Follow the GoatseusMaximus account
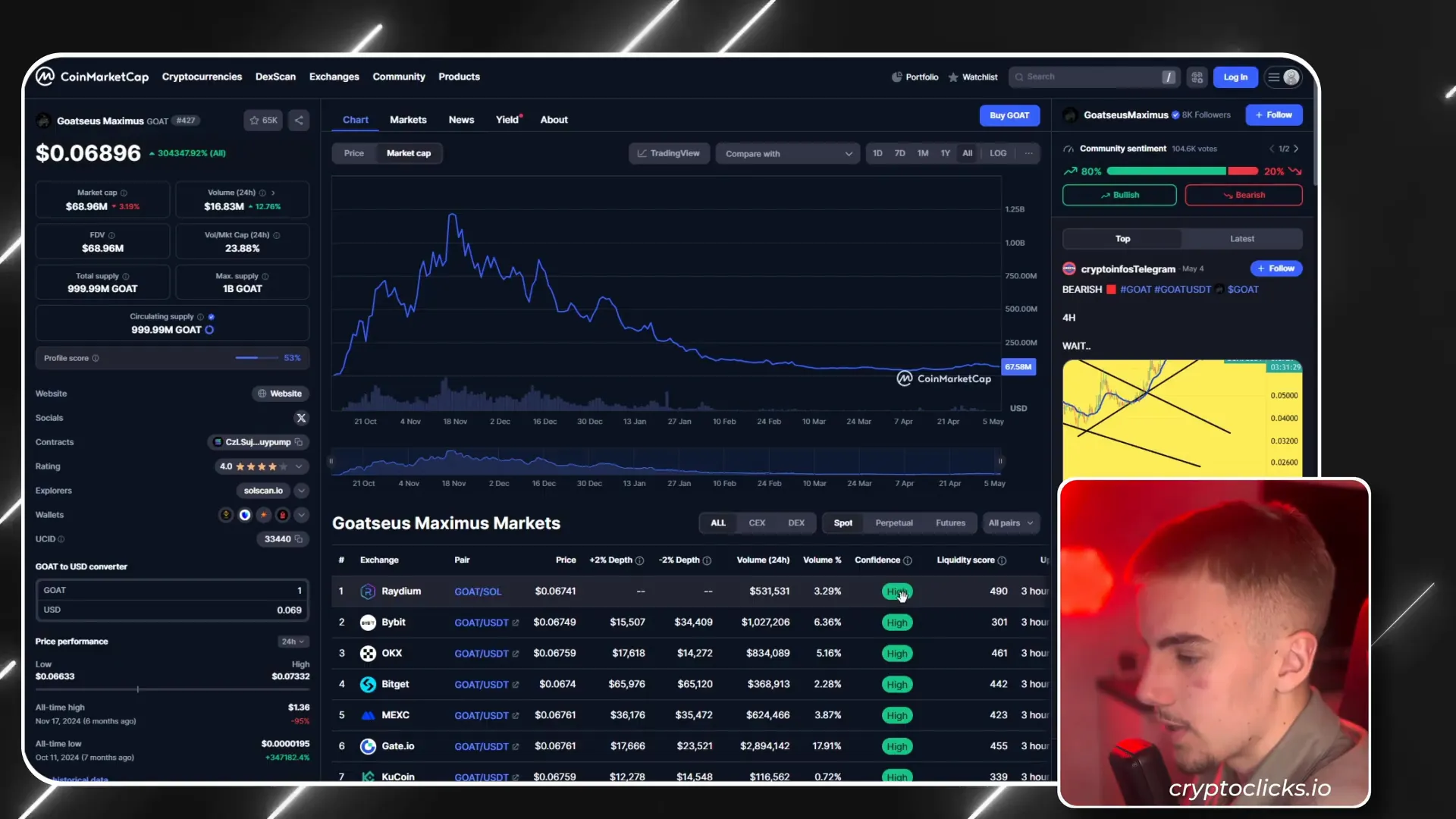The width and height of the screenshot is (1456, 819). click(1274, 115)
